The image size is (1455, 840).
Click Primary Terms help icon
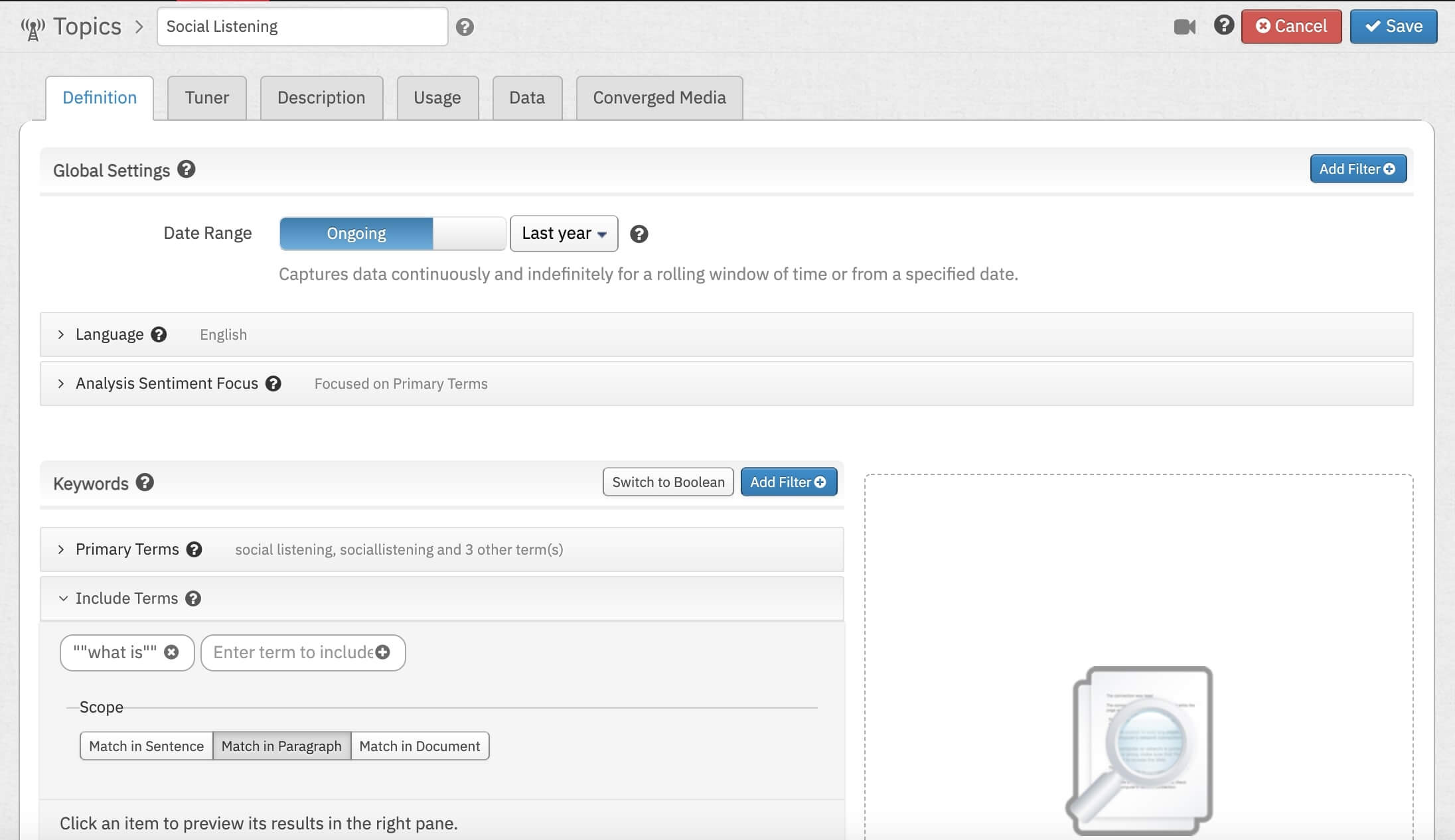[x=194, y=549]
